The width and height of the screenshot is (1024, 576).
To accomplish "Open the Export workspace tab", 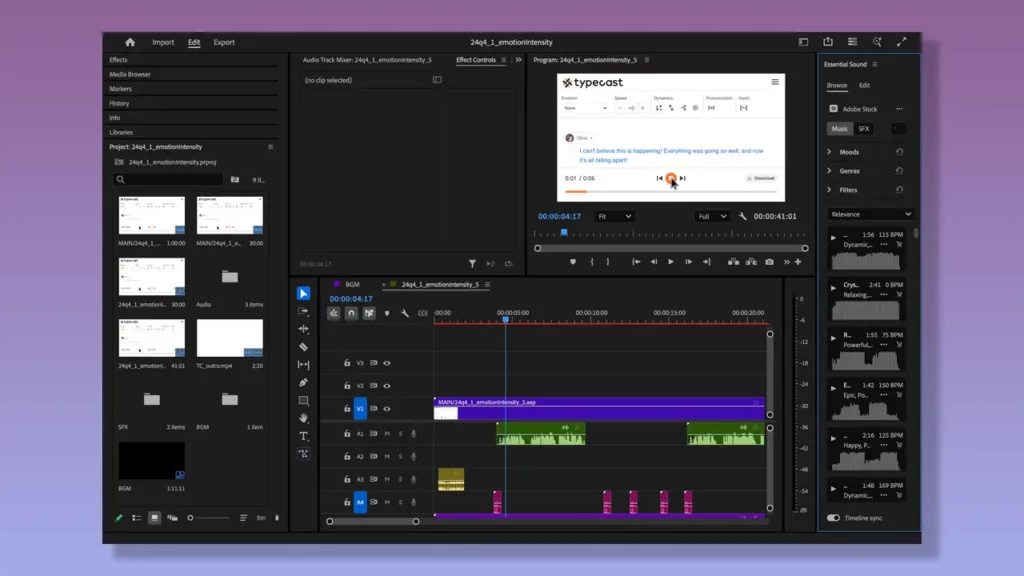I will [x=224, y=42].
